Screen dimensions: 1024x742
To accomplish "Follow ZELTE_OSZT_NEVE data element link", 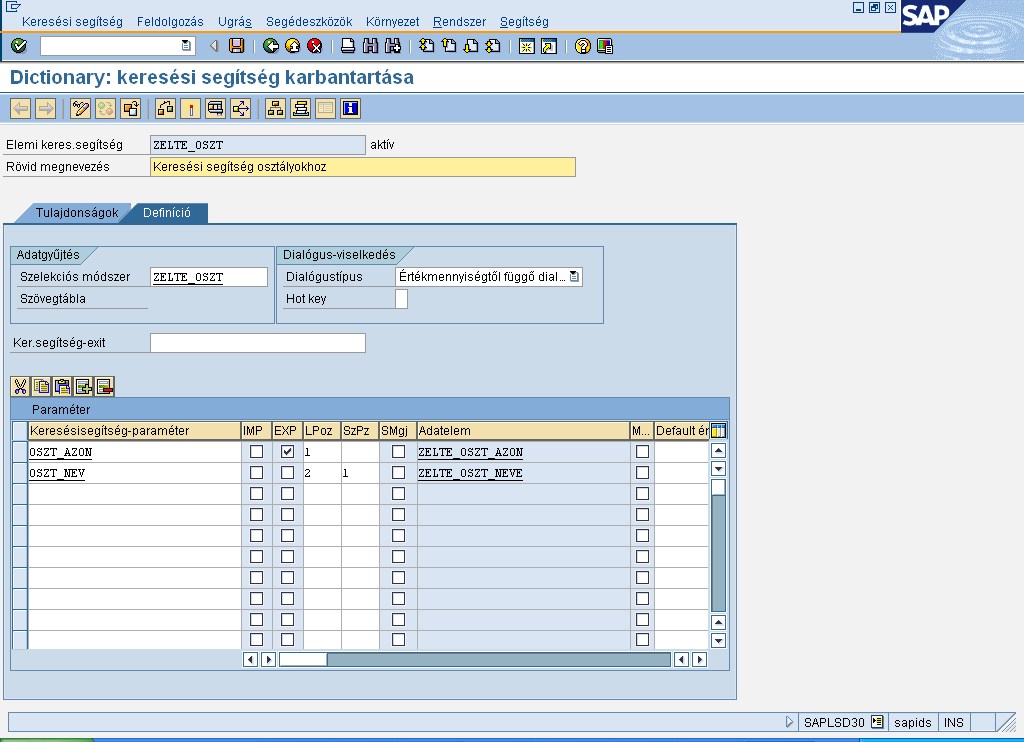I will point(470,473).
